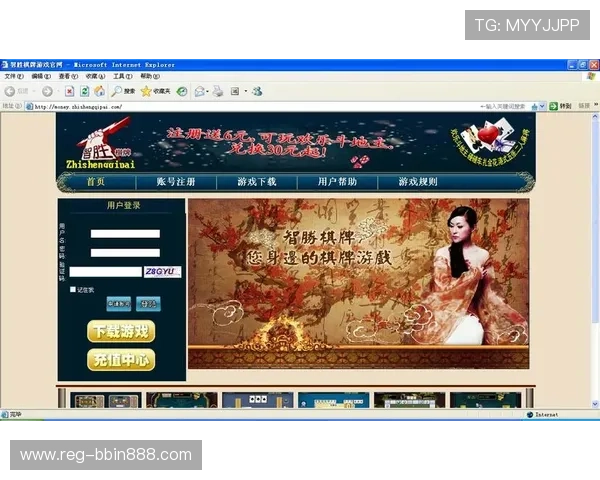Click the 链接 Links toolbar label
Viewport: 600px width, 480px height.
point(584,106)
